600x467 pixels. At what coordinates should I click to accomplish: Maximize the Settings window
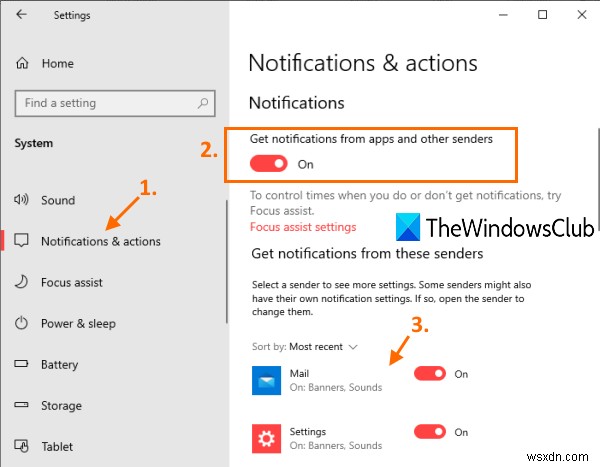click(542, 15)
